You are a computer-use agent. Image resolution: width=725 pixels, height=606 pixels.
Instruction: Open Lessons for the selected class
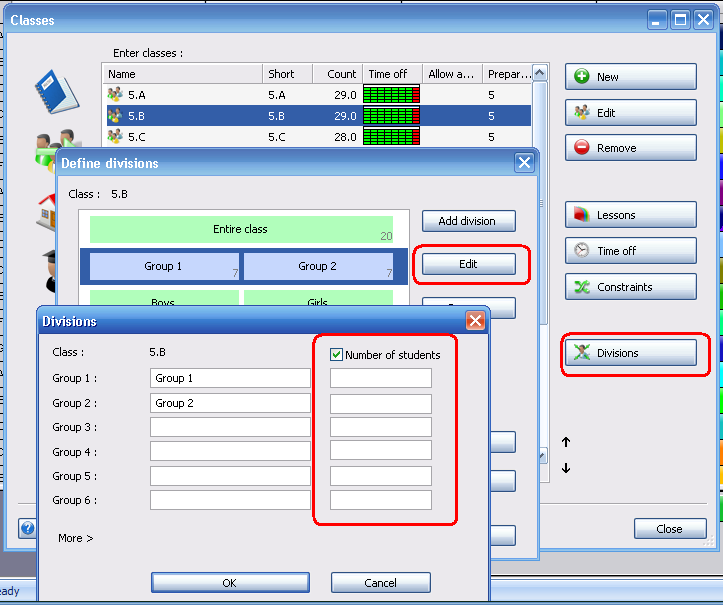(x=630, y=215)
